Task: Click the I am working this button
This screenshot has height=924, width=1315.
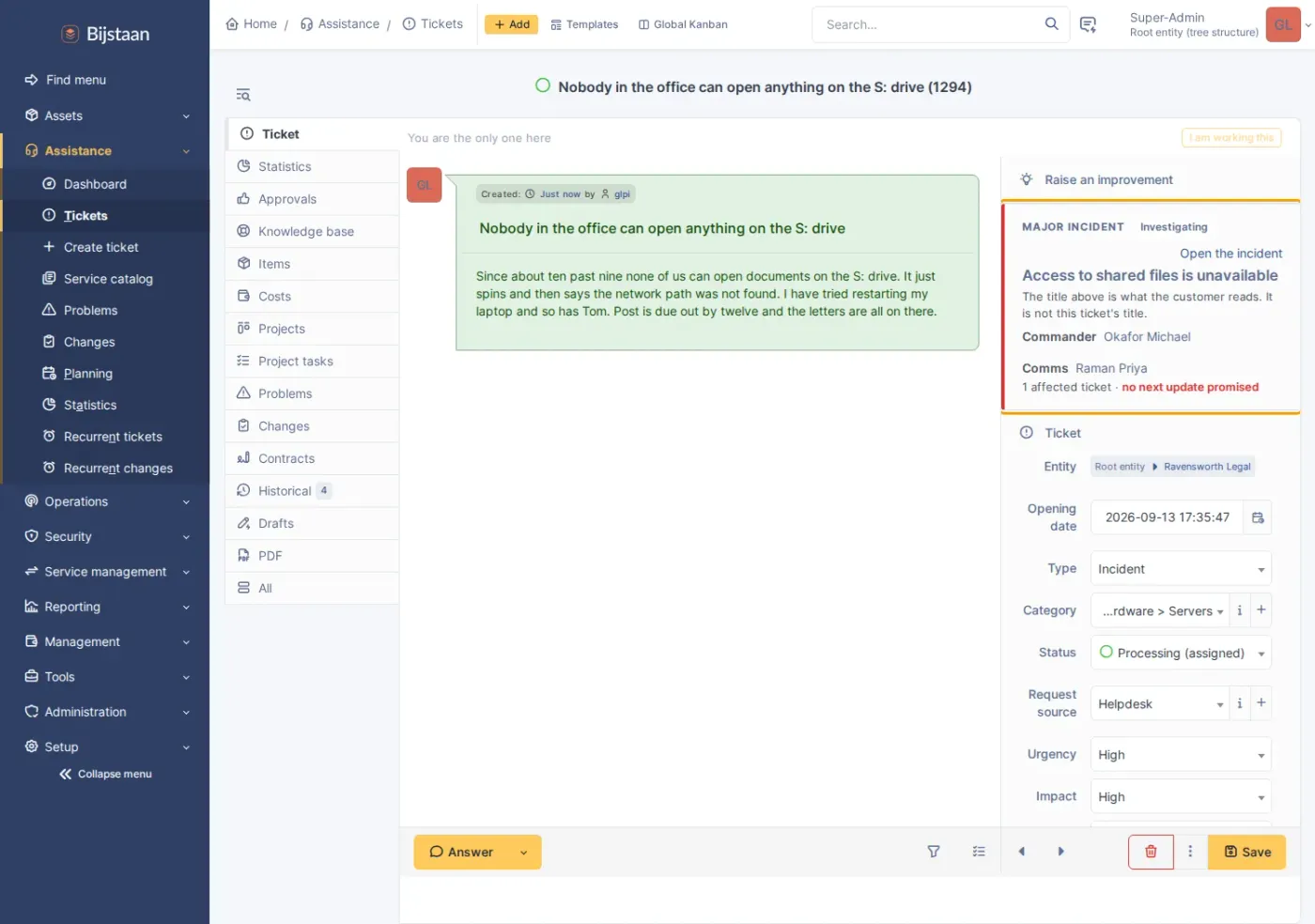Action: tap(1231, 138)
